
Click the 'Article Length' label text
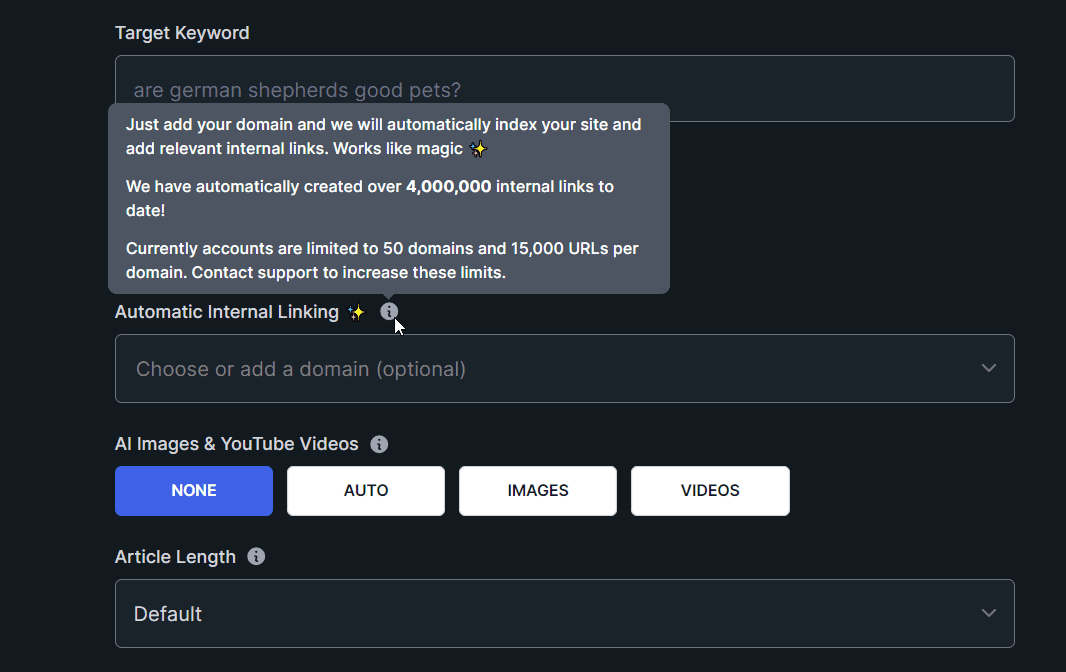pyautogui.click(x=175, y=557)
